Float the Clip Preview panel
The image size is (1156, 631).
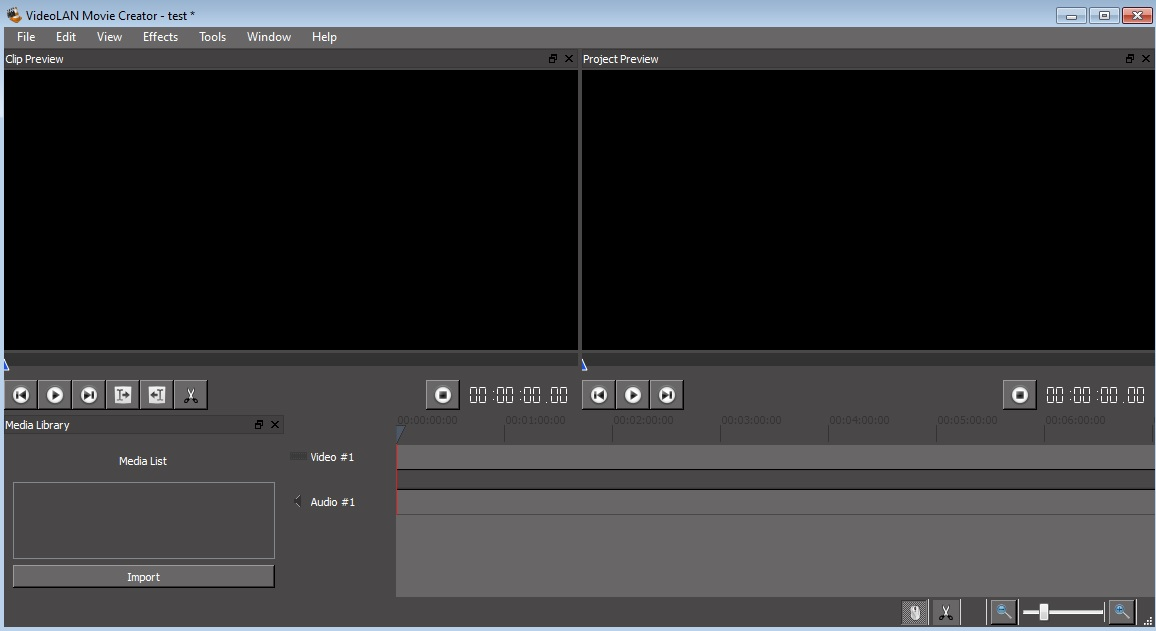pyautogui.click(x=553, y=59)
